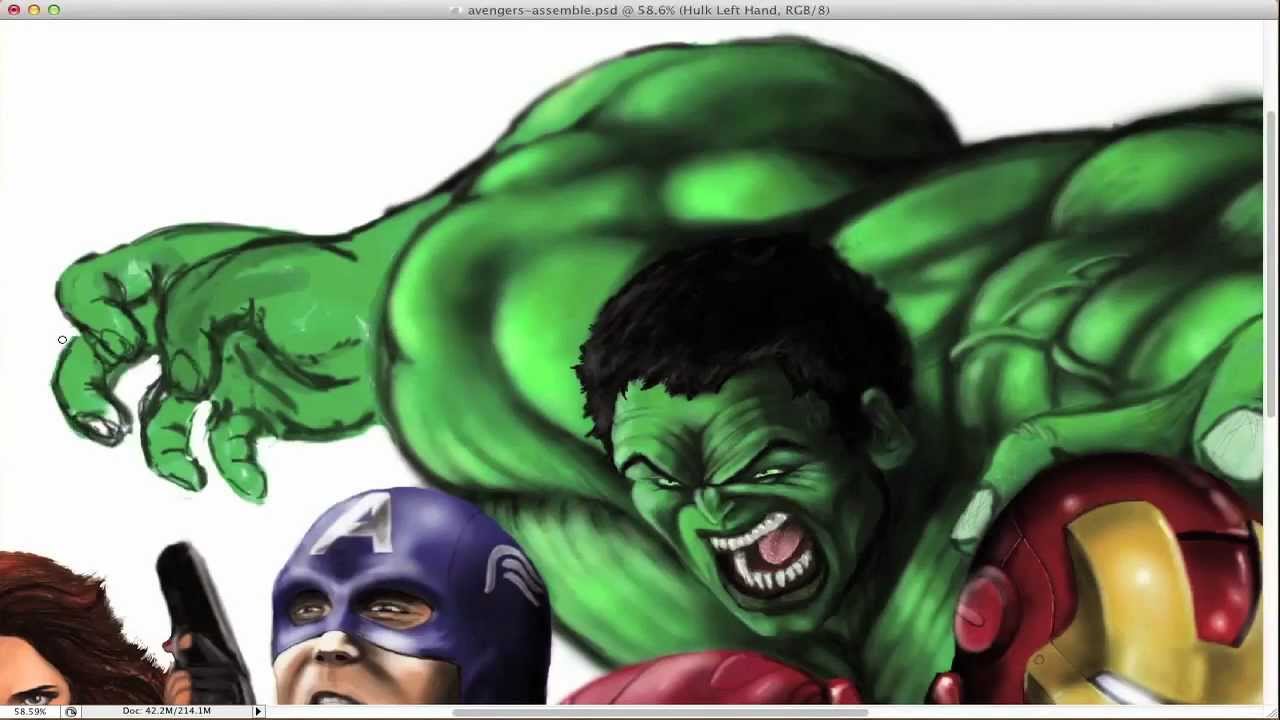The height and width of the screenshot is (720, 1280).
Task: Close the document with the red button
Action: click(x=14, y=10)
